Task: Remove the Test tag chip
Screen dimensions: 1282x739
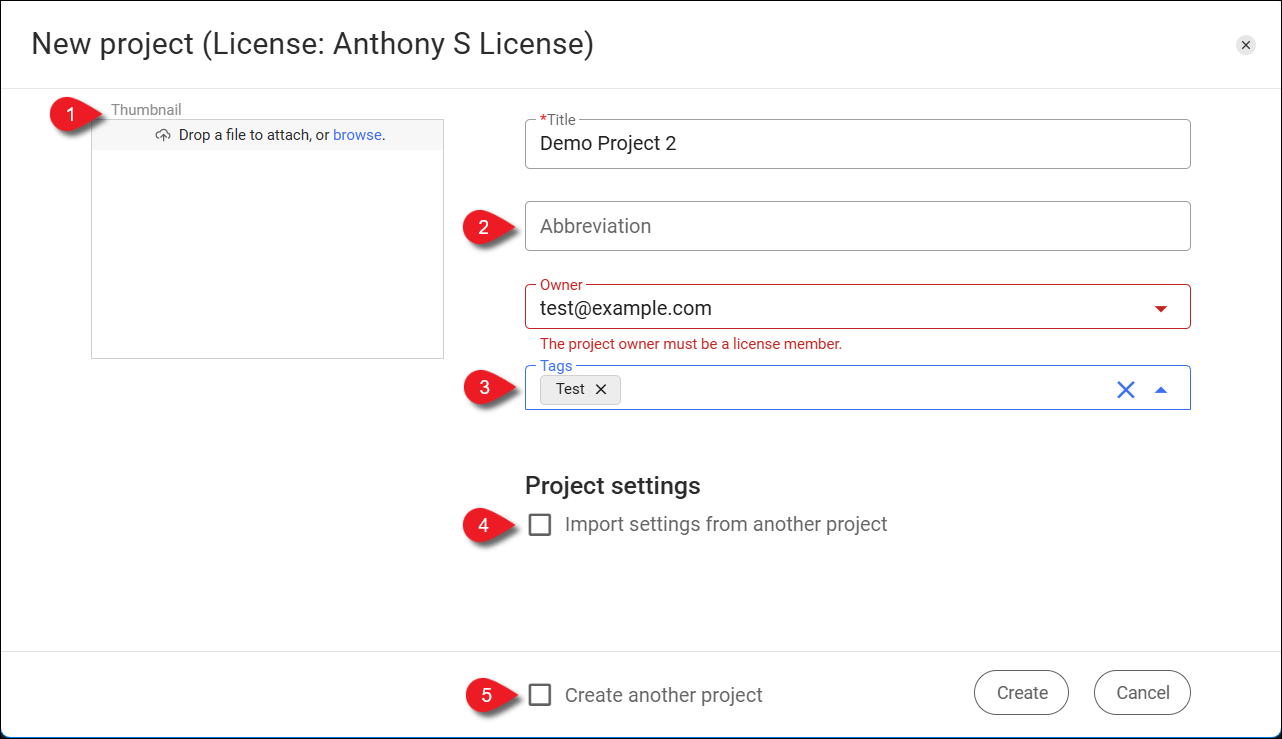Action: pos(600,389)
